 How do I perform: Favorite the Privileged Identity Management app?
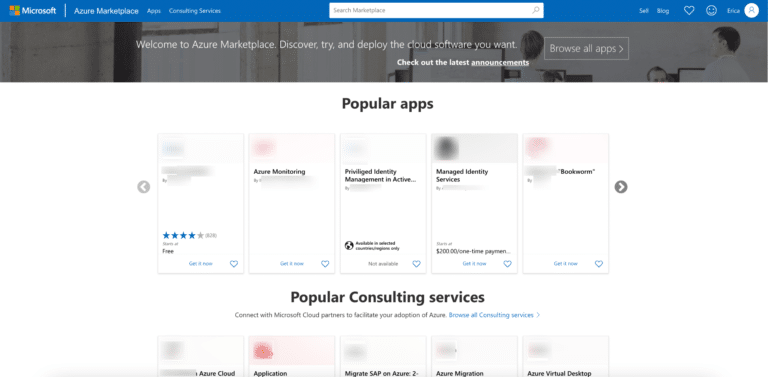pyautogui.click(x=416, y=263)
